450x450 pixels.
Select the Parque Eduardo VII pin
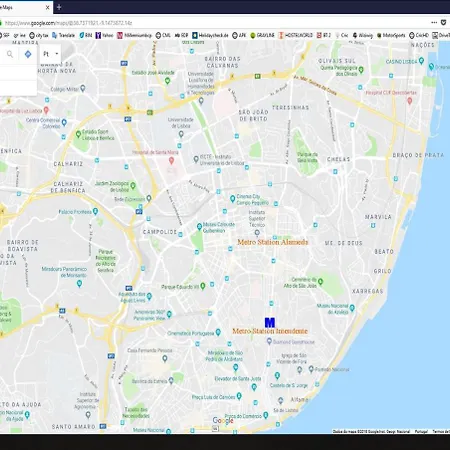point(203,286)
